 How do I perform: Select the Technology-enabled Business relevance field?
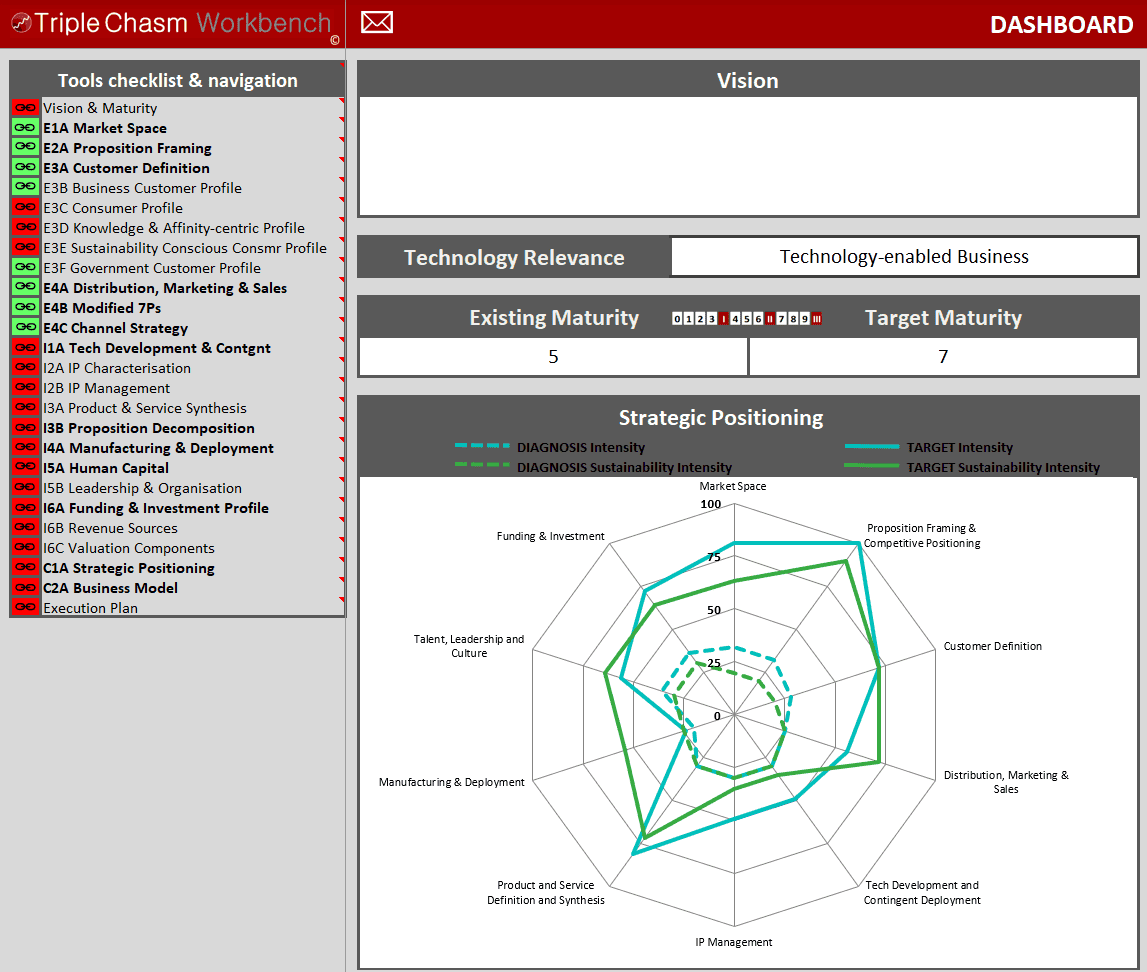[904, 257]
